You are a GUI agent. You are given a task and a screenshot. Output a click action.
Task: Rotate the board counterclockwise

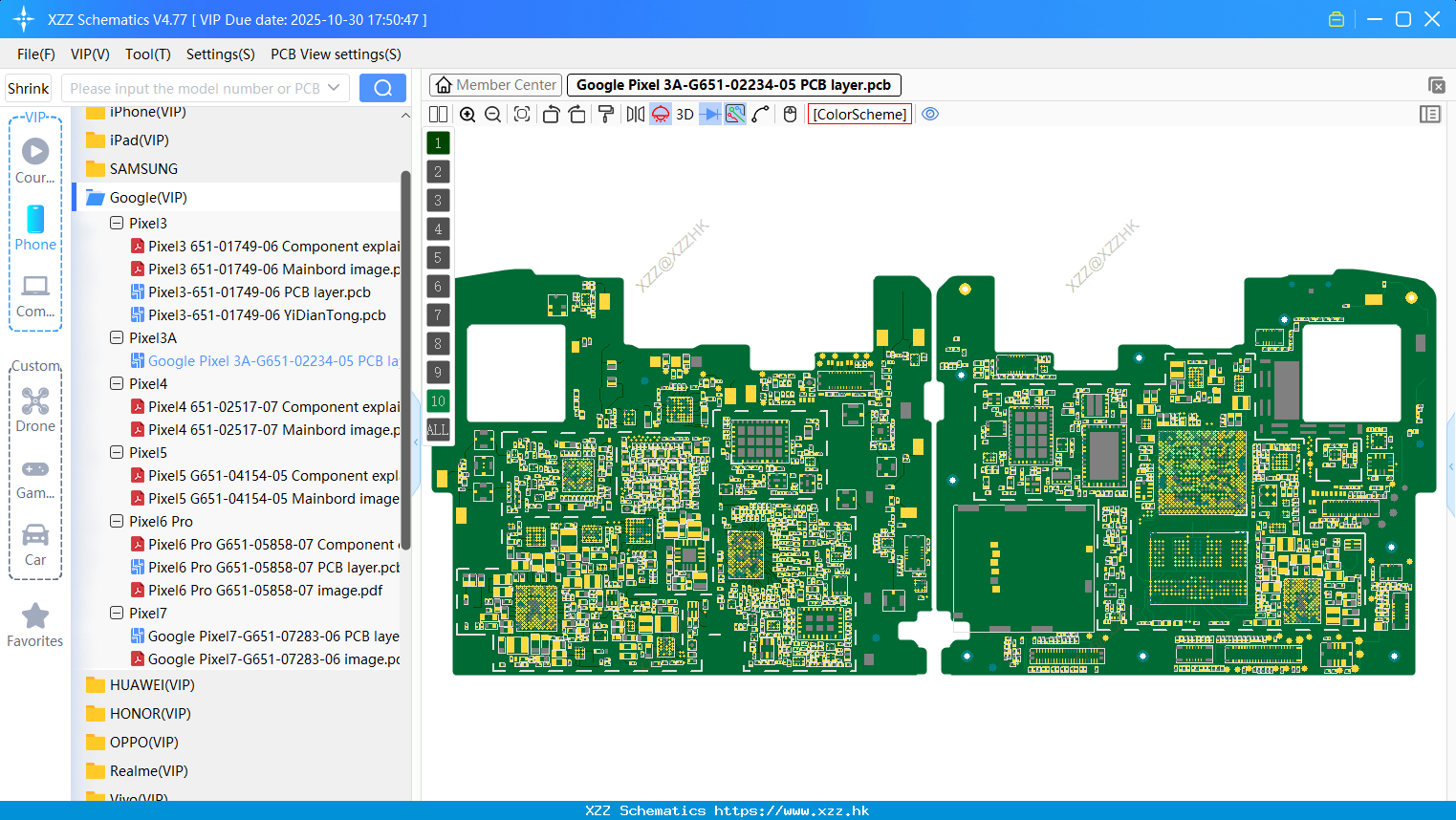(551, 115)
